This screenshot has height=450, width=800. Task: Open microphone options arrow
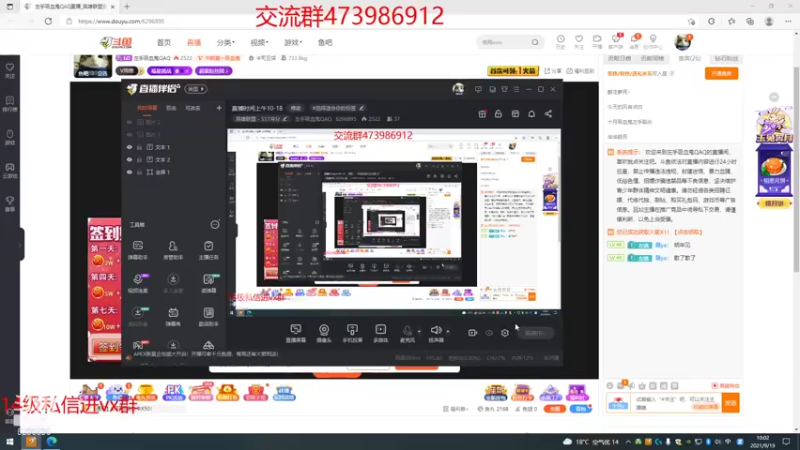click(419, 332)
